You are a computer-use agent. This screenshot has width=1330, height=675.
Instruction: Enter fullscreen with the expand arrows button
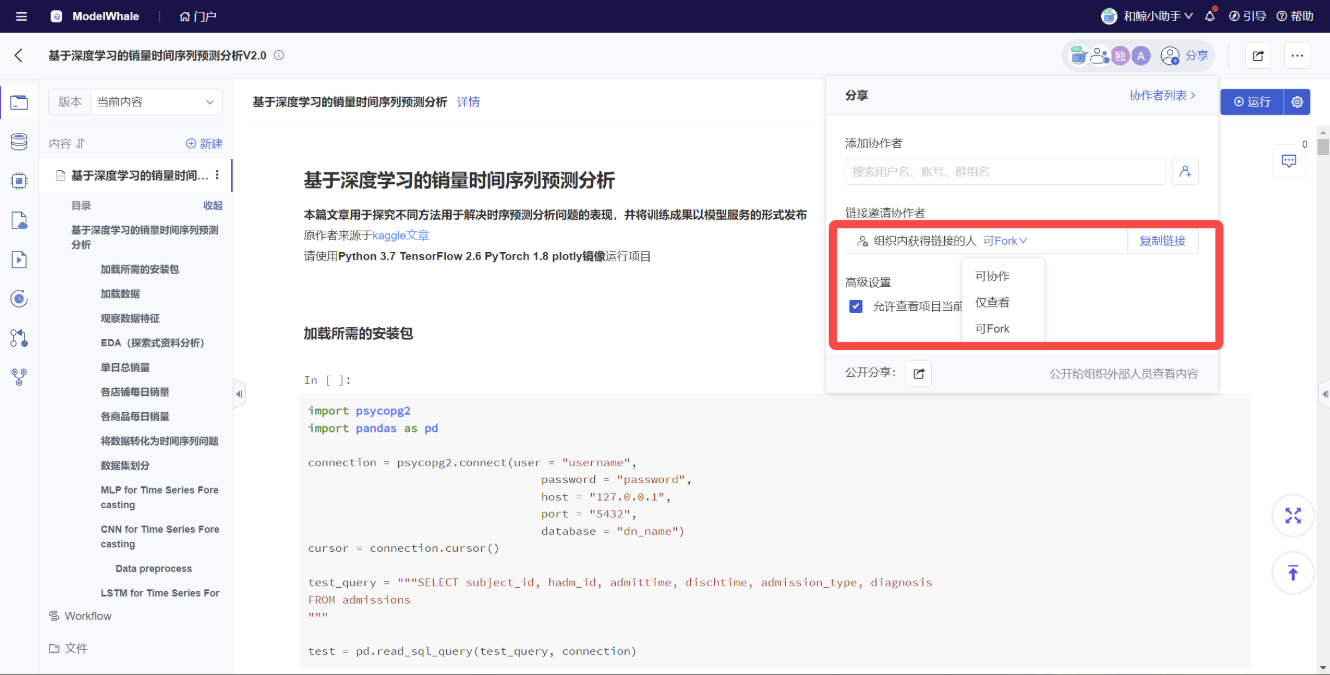click(x=1293, y=516)
